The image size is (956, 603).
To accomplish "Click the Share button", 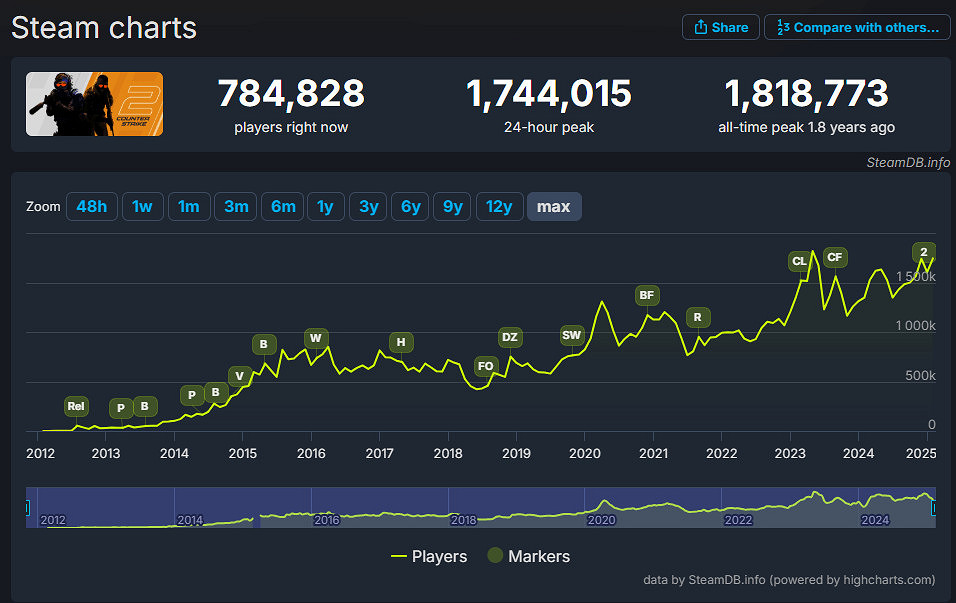I will (x=720, y=27).
